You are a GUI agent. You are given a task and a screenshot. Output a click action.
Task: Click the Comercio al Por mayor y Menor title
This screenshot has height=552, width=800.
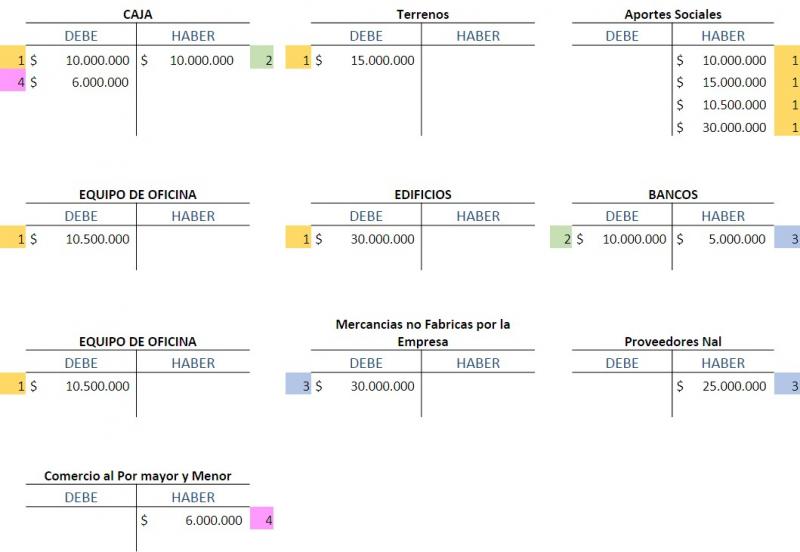(137, 476)
